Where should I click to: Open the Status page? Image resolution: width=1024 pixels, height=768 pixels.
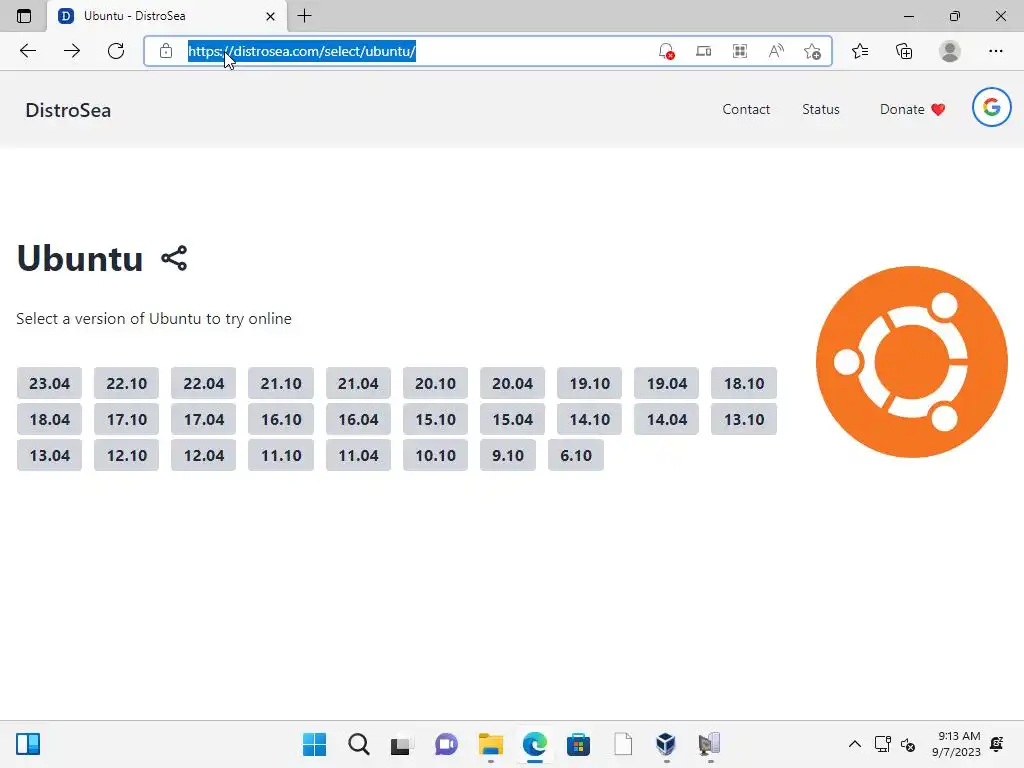click(821, 110)
